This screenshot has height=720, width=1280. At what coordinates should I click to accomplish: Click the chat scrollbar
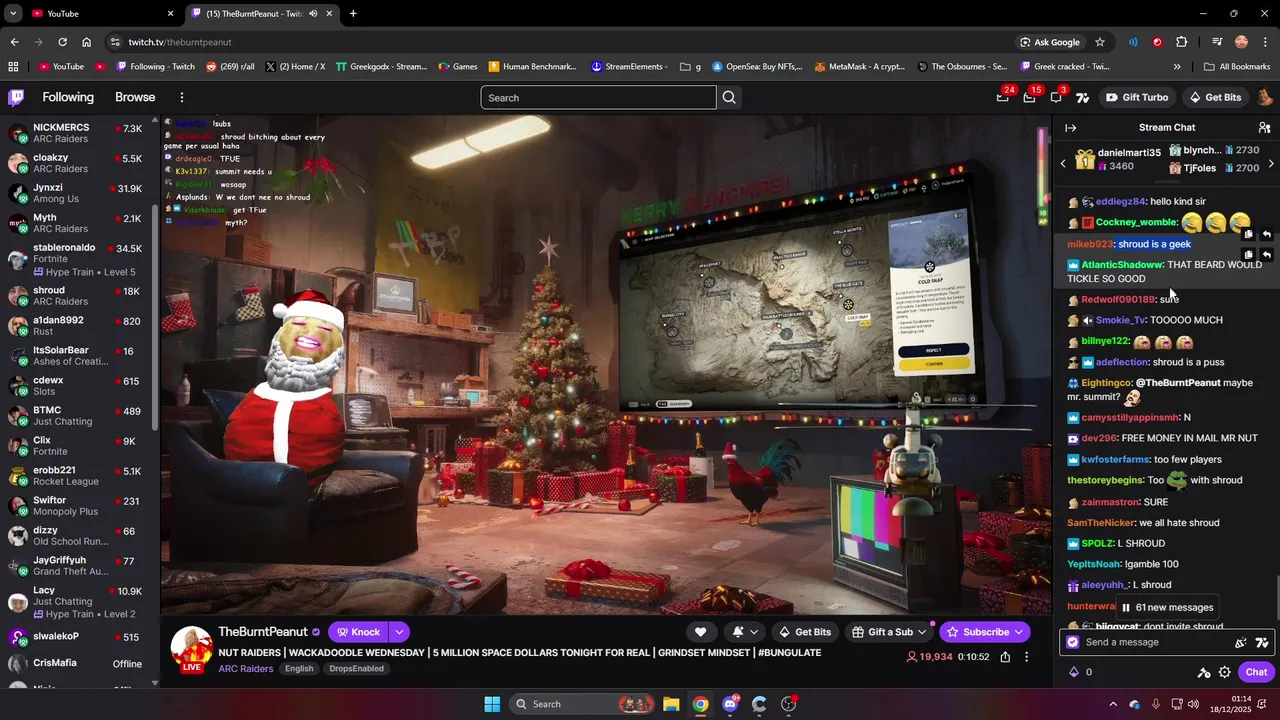pos(1276,600)
